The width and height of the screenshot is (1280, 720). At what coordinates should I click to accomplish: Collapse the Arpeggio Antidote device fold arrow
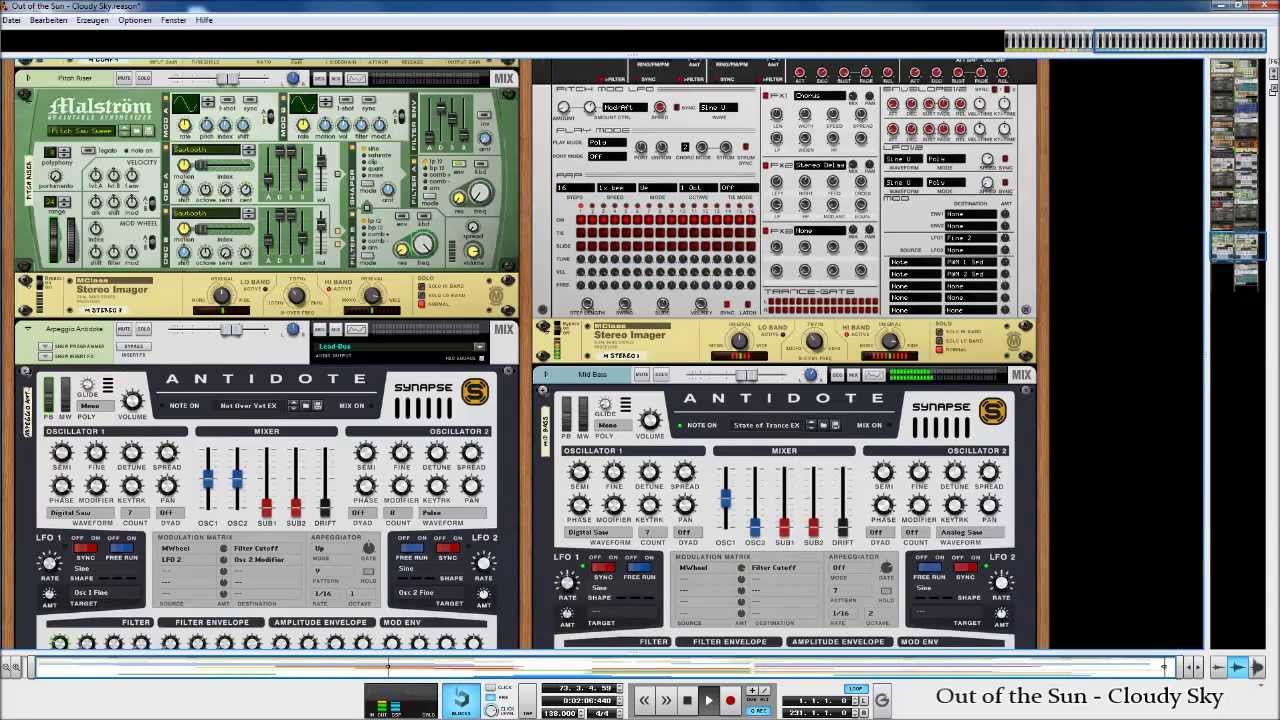pos(28,329)
